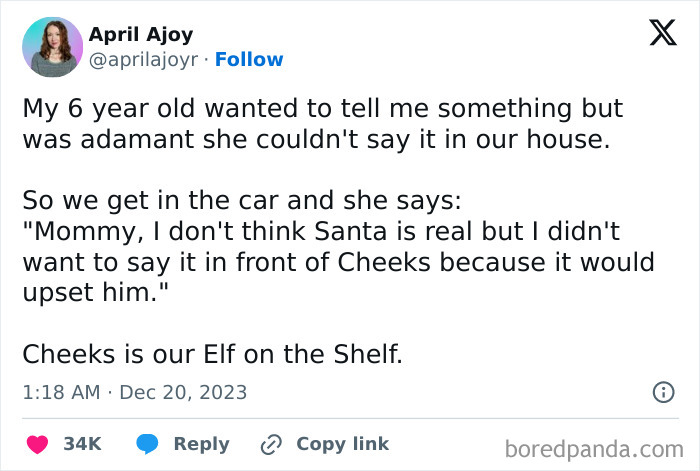
Task: Click the April Ajoy display name
Action: tap(140, 35)
